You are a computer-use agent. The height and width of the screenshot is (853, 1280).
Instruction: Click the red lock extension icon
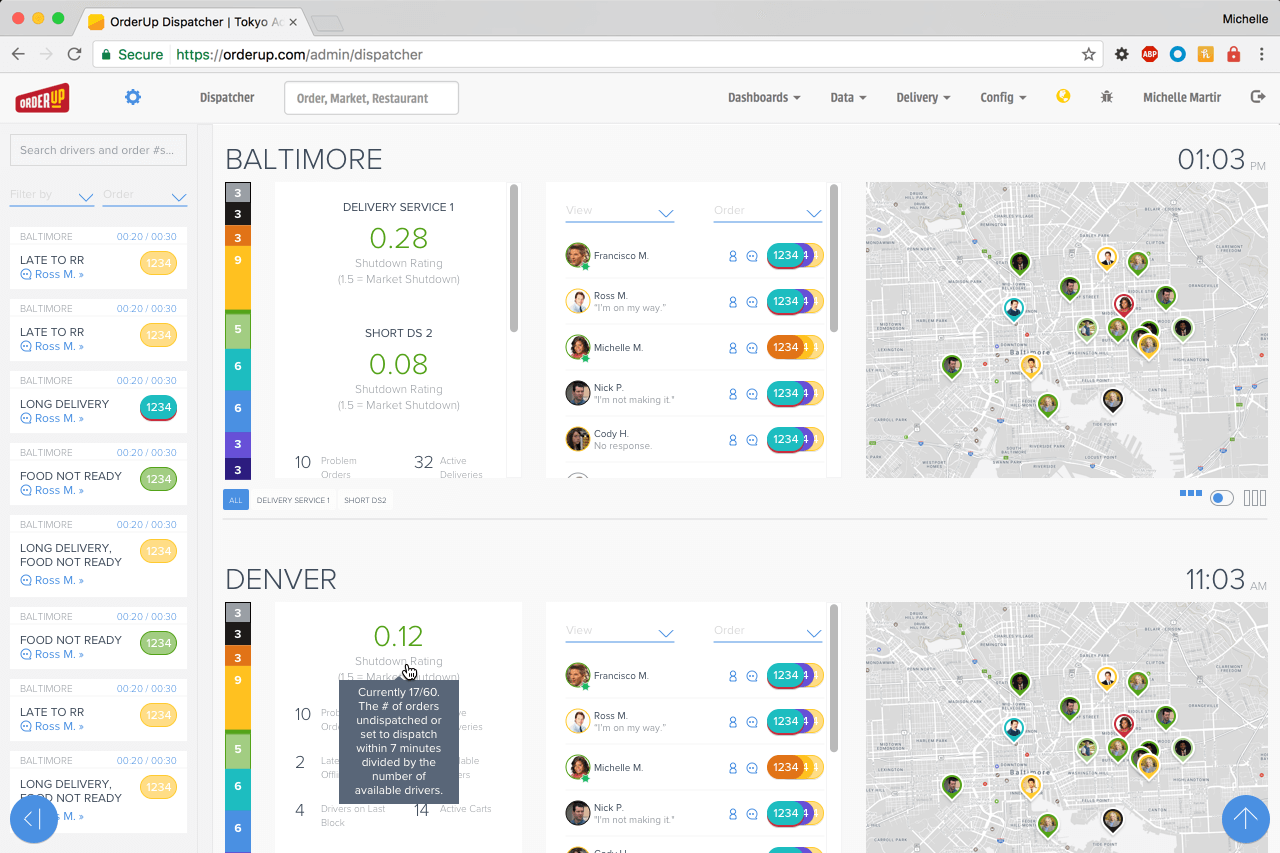[1233, 54]
